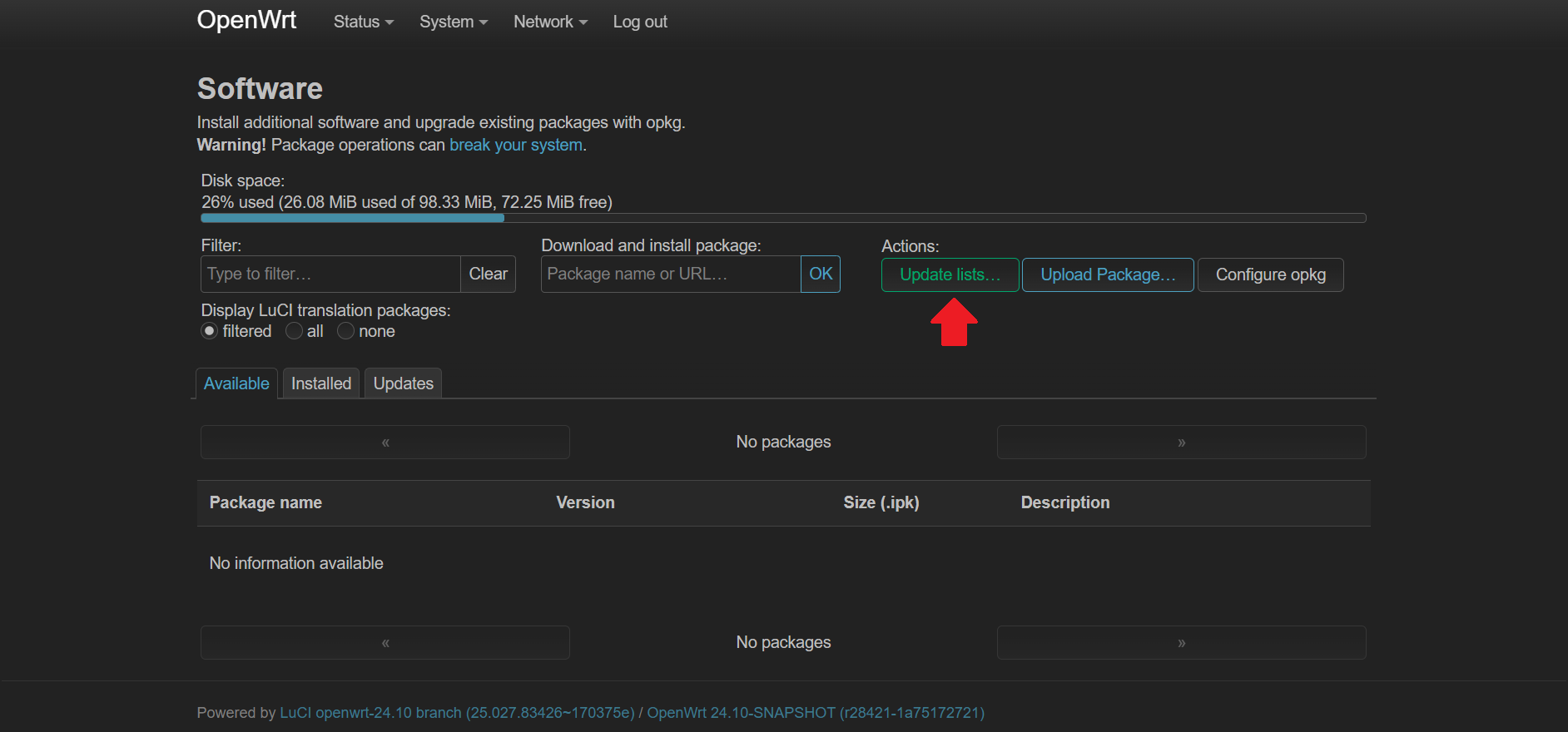Go to next page using bottom » button
Image resolution: width=1568 pixels, height=732 pixels.
[x=1182, y=642]
